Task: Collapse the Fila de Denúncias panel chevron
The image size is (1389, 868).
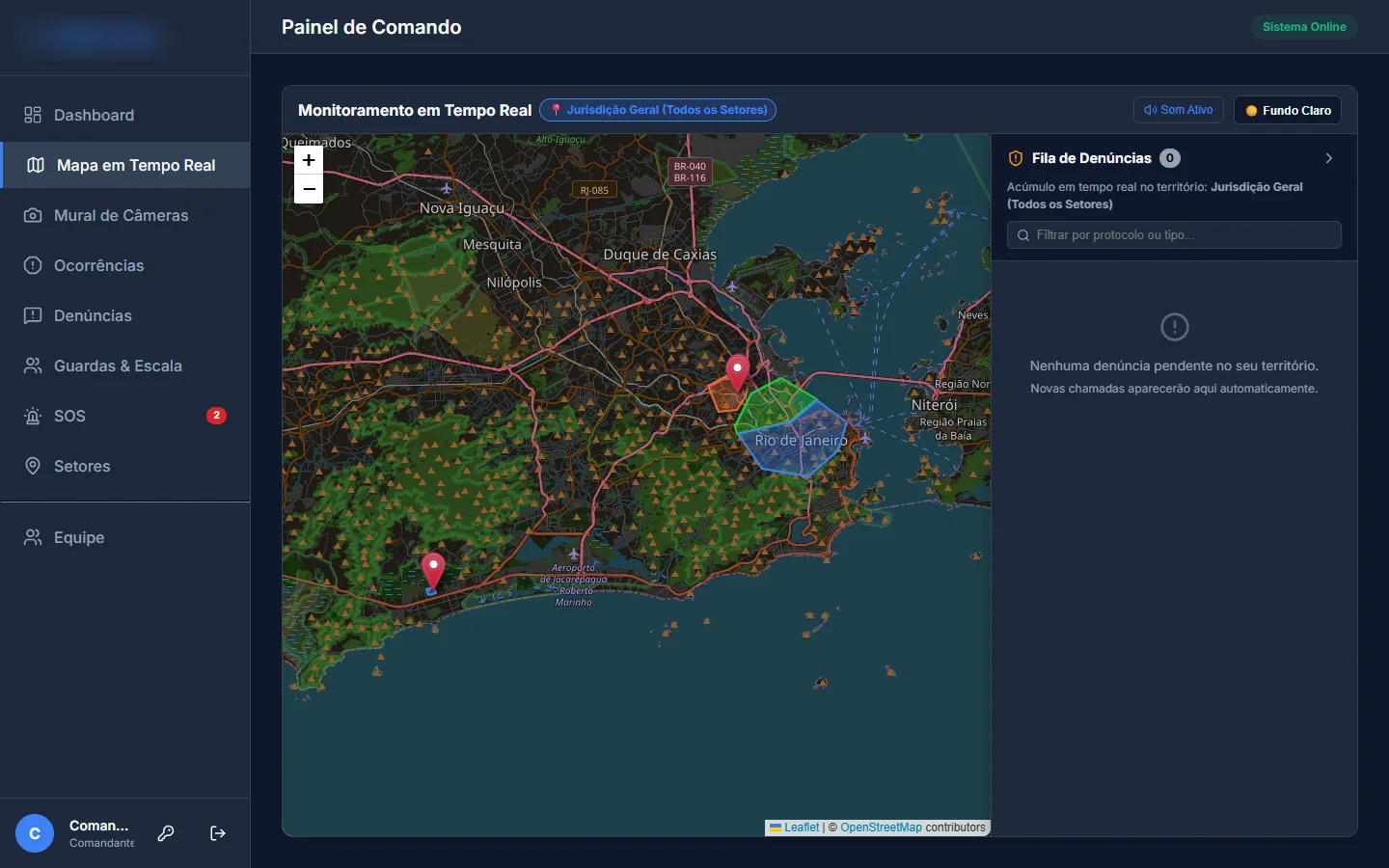Action: pos(1329,158)
